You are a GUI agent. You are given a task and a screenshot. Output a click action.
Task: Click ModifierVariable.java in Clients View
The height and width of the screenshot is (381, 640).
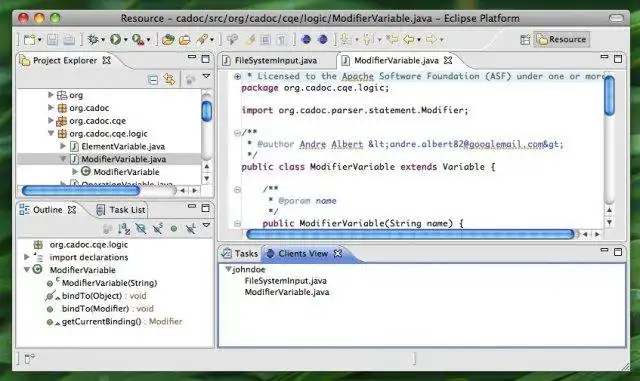click(x=287, y=292)
